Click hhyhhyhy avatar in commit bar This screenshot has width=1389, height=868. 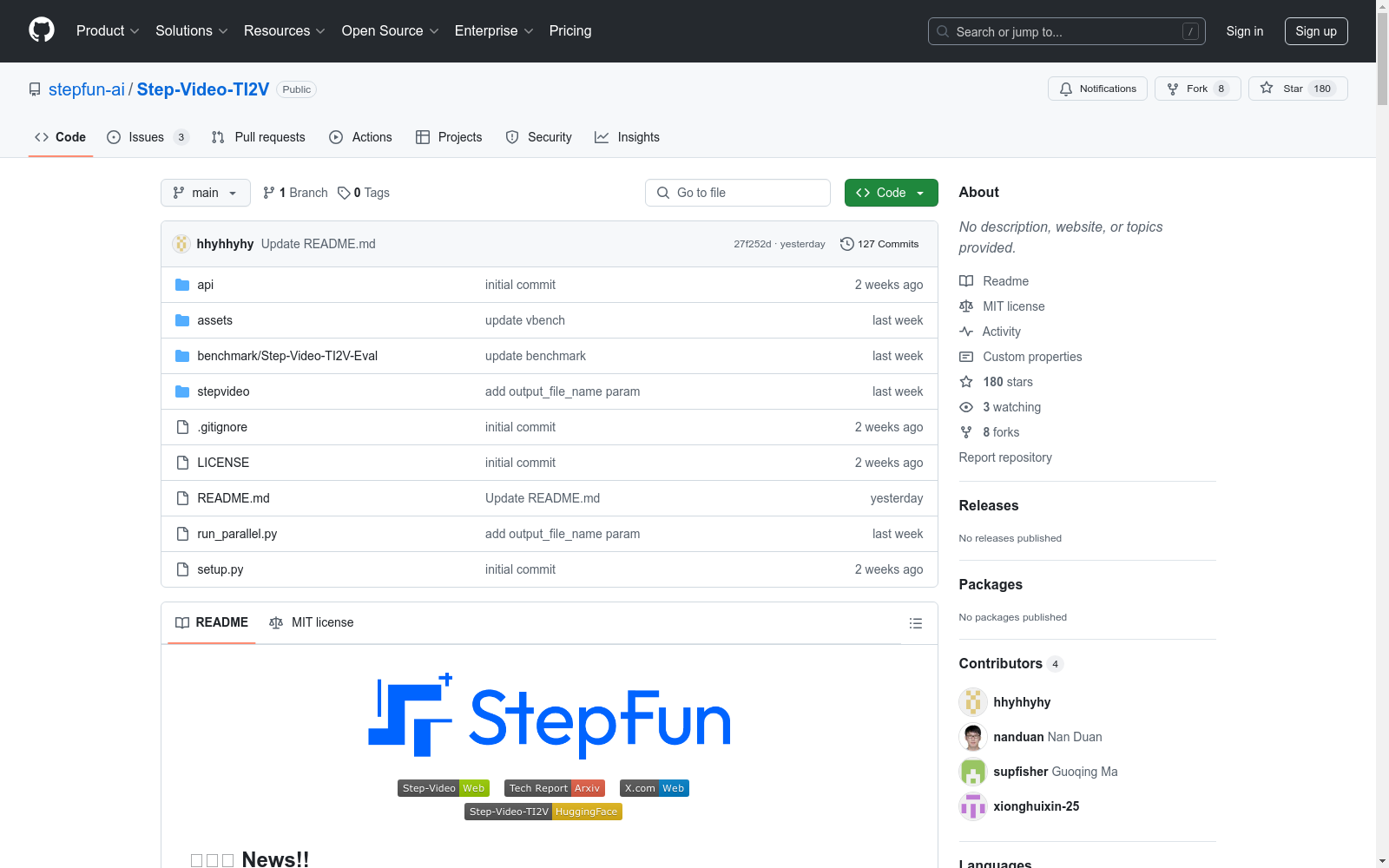181,244
